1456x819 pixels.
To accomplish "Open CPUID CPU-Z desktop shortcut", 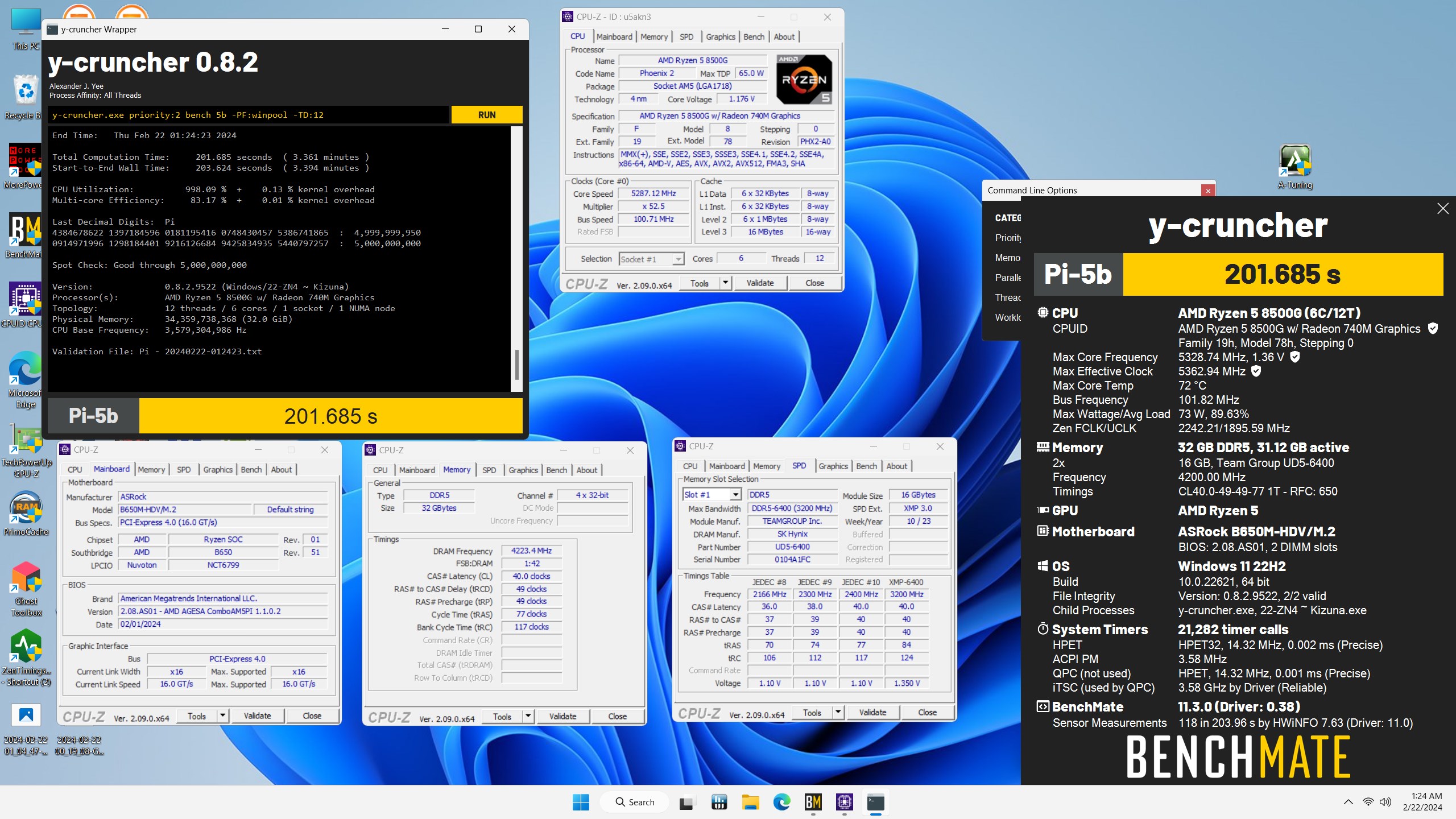I will (24, 305).
